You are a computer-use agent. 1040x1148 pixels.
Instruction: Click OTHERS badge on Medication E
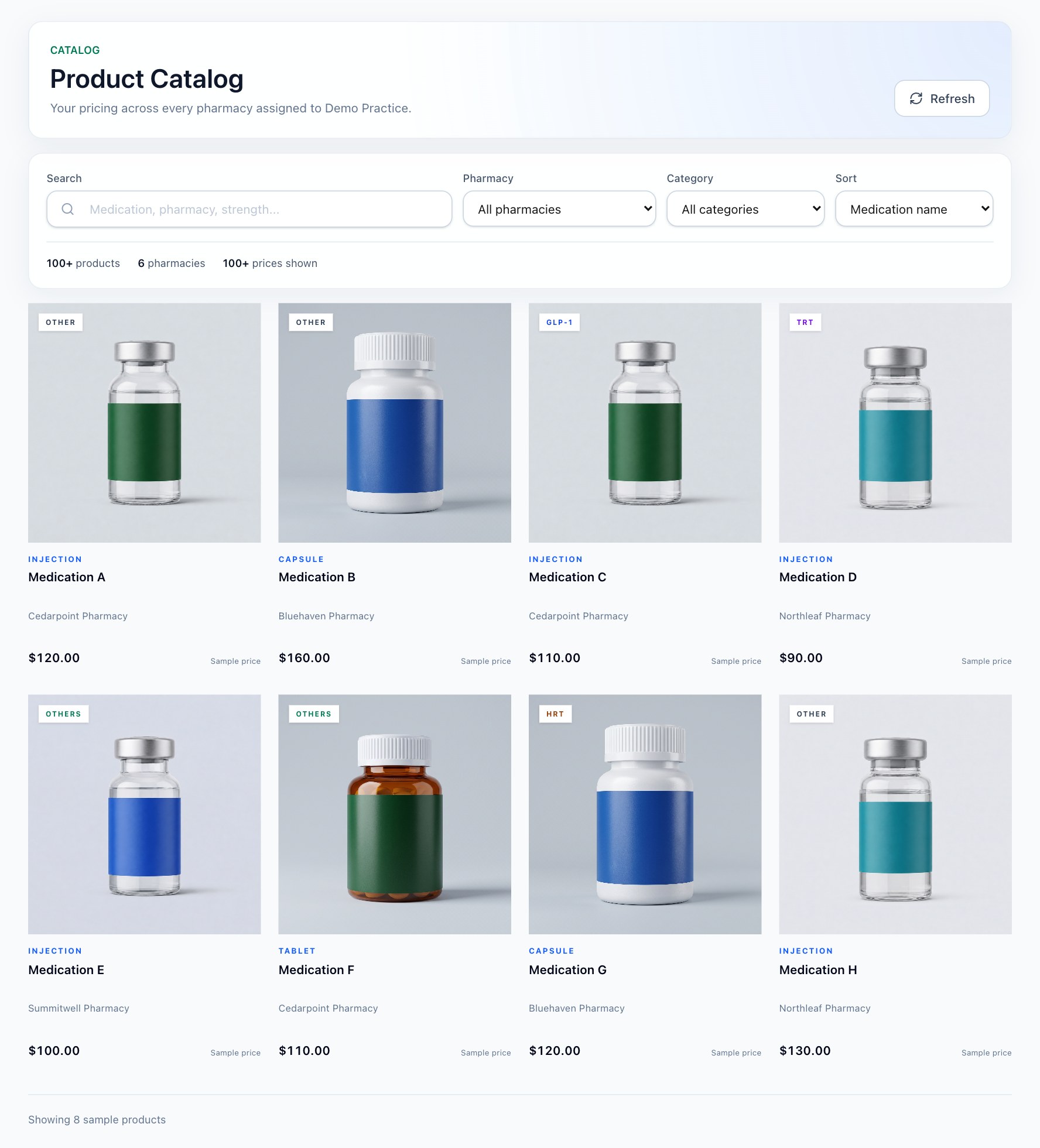pos(63,714)
